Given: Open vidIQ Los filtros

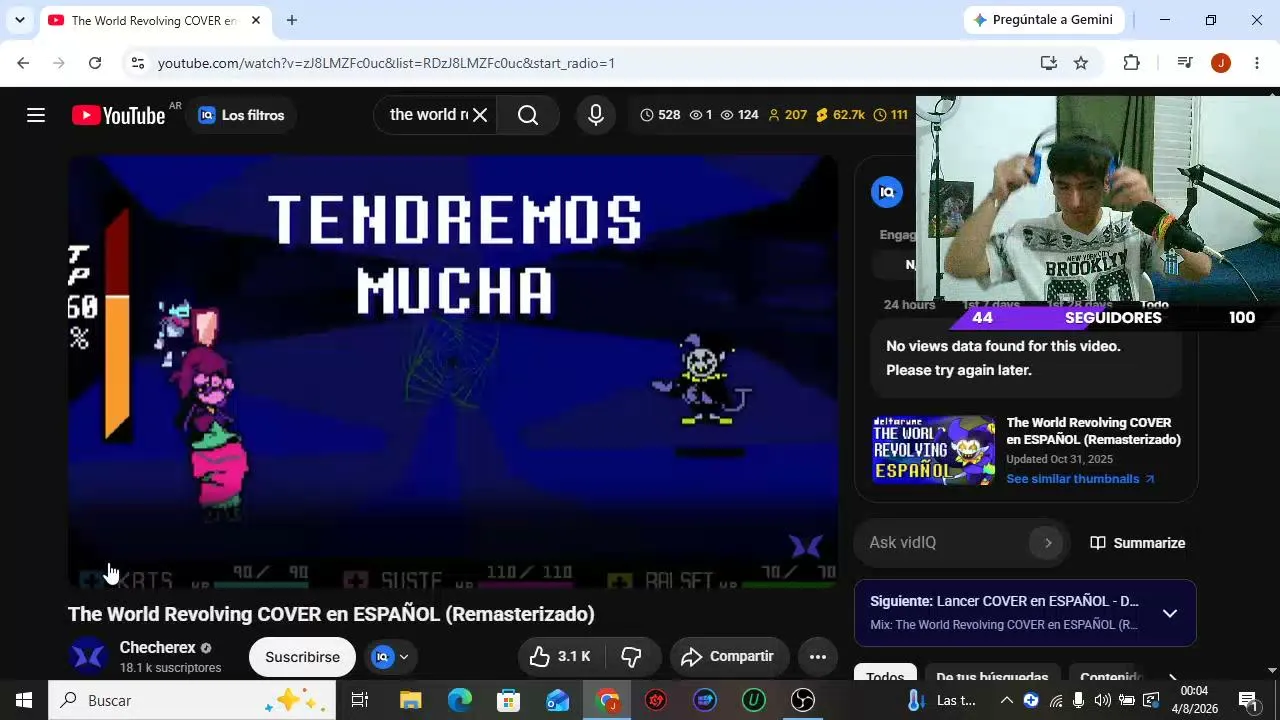Looking at the screenshot, I should tap(241, 115).
